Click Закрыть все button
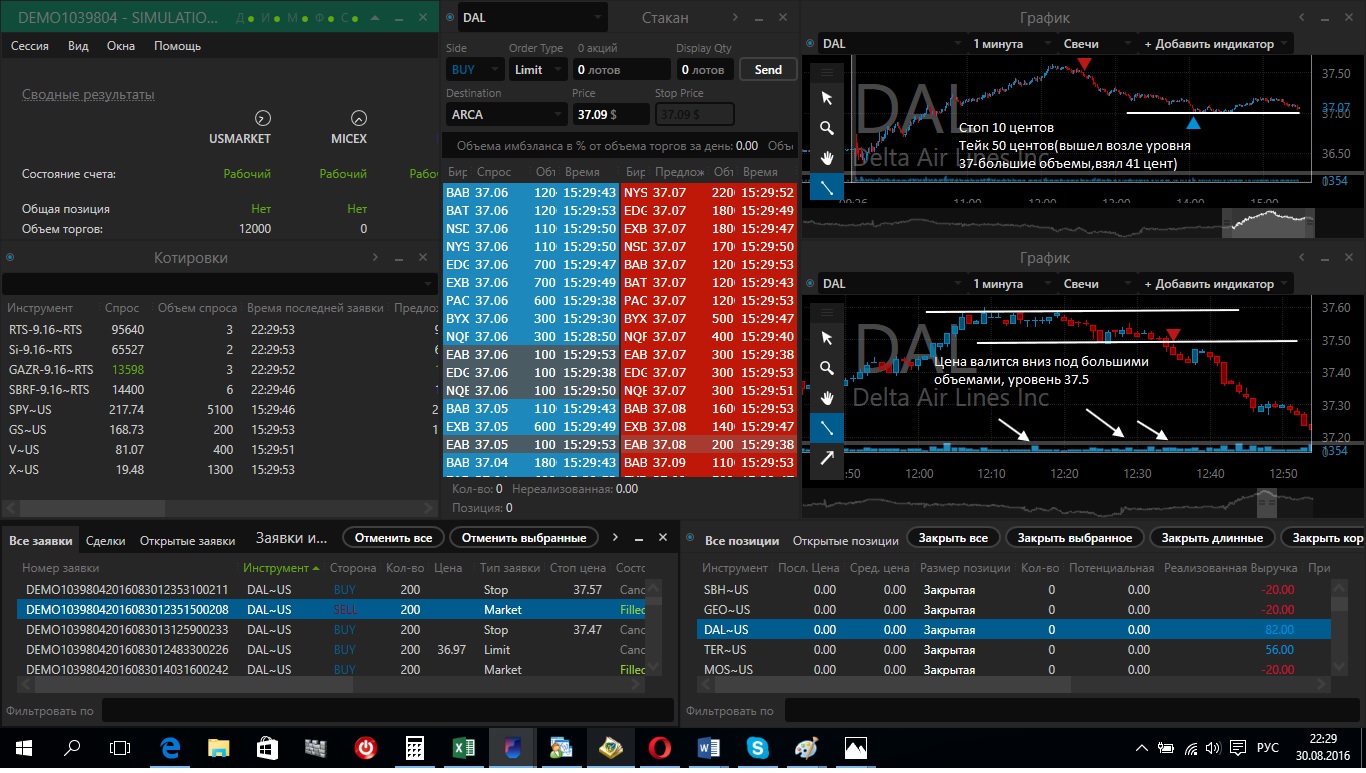Image resolution: width=1366 pixels, height=773 pixels. point(953,538)
